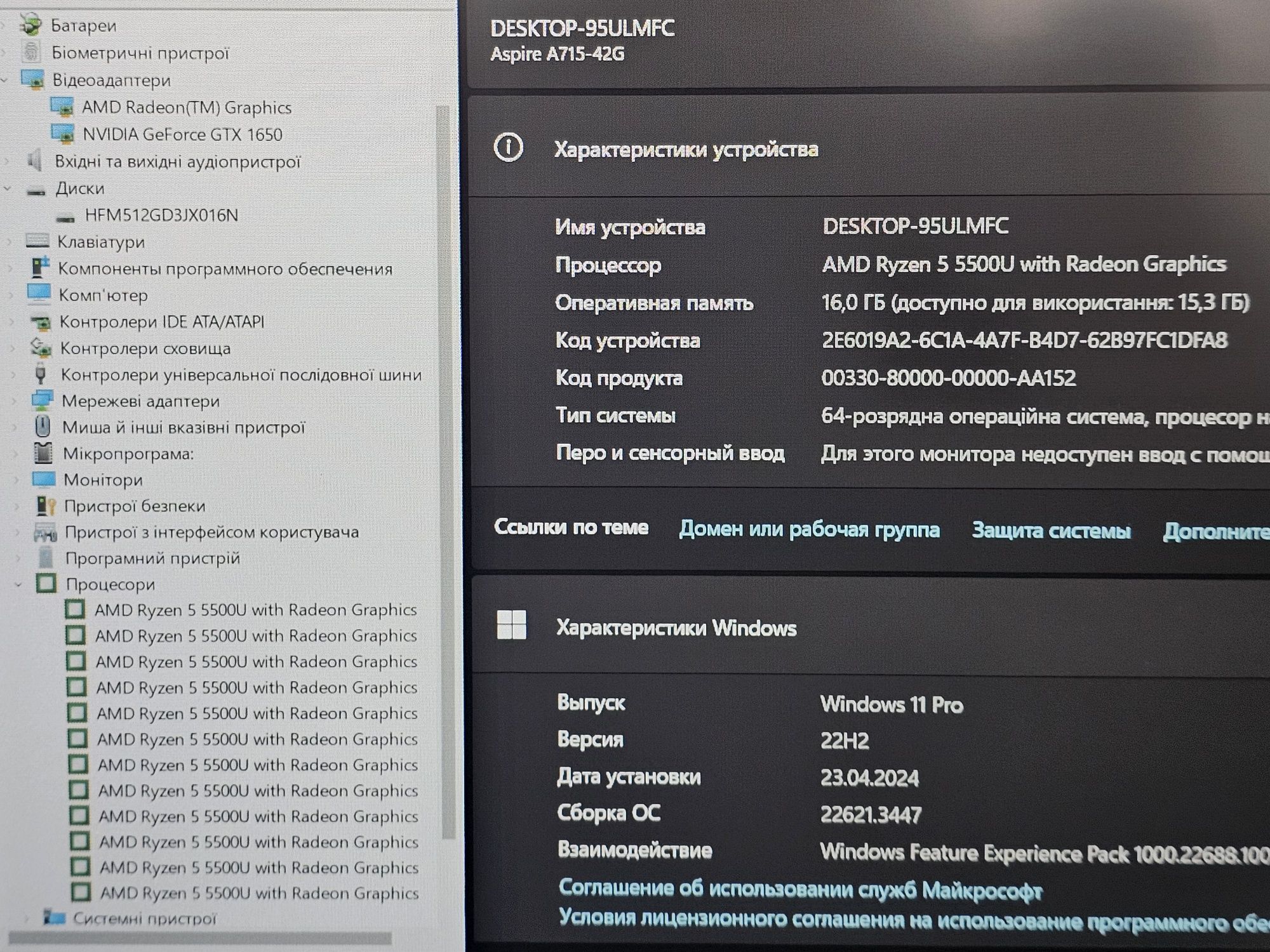Click the Мікропрограма firmware chip icon
1270x952 pixels.
[43, 453]
